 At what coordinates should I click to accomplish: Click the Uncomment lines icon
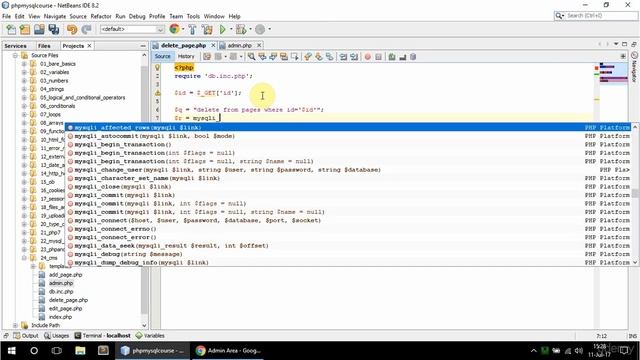pyautogui.click(x=402, y=57)
